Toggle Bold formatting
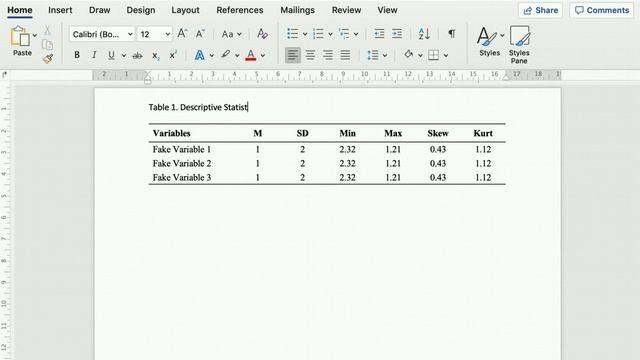 point(77,55)
